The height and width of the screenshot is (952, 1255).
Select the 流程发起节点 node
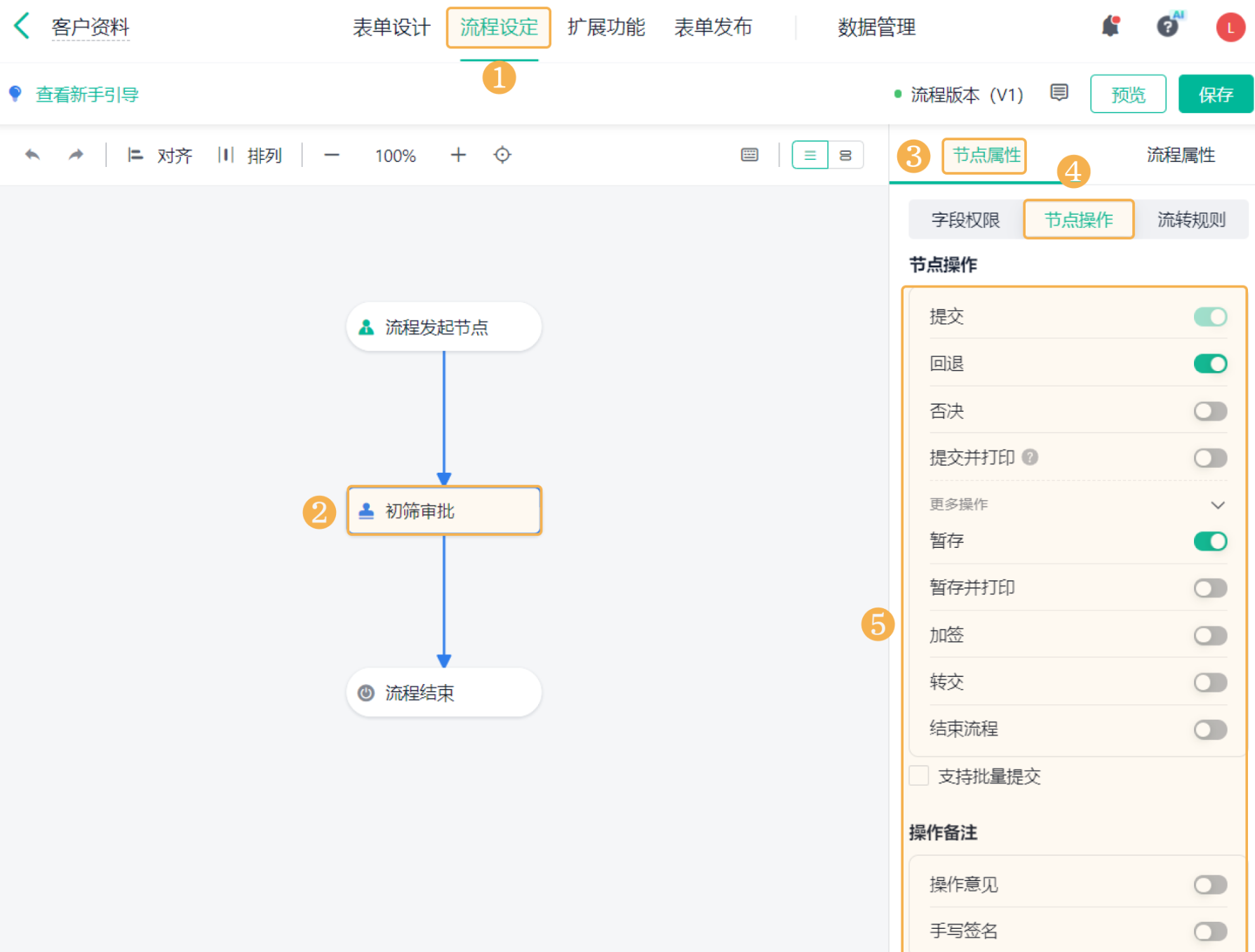444,327
